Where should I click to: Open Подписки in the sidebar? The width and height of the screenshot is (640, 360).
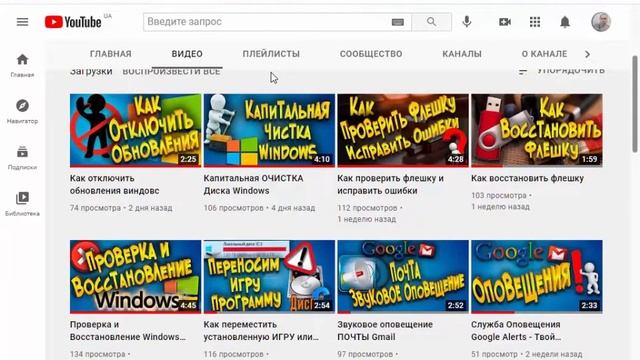(22, 158)
